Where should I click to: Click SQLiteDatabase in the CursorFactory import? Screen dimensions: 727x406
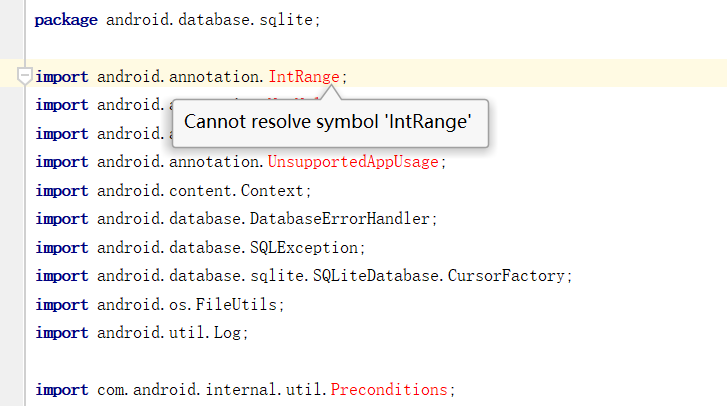pyautogui.click(x=376, y=276)
